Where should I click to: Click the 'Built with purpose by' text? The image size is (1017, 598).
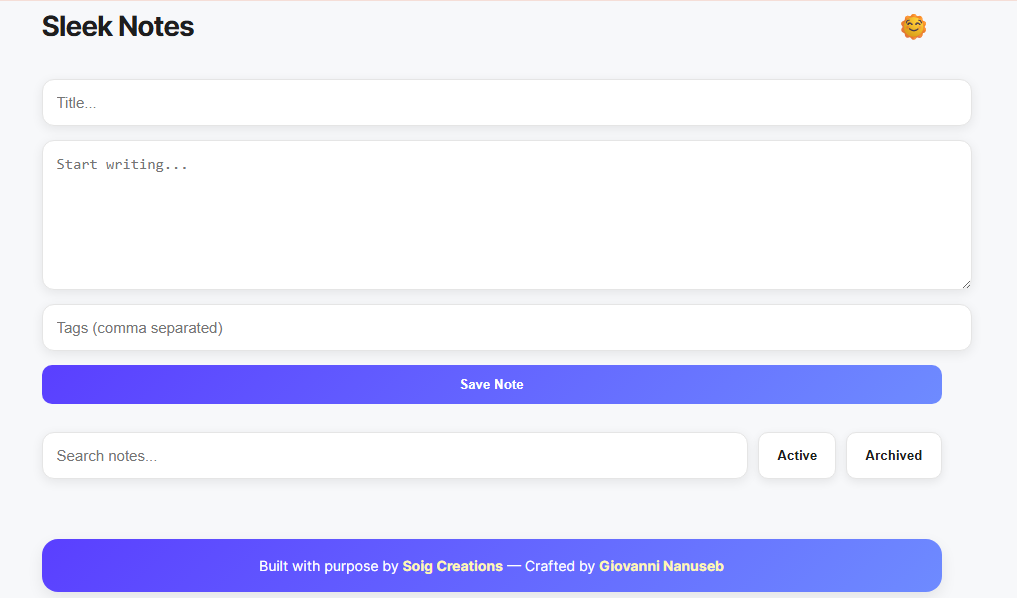coord(328,566)
